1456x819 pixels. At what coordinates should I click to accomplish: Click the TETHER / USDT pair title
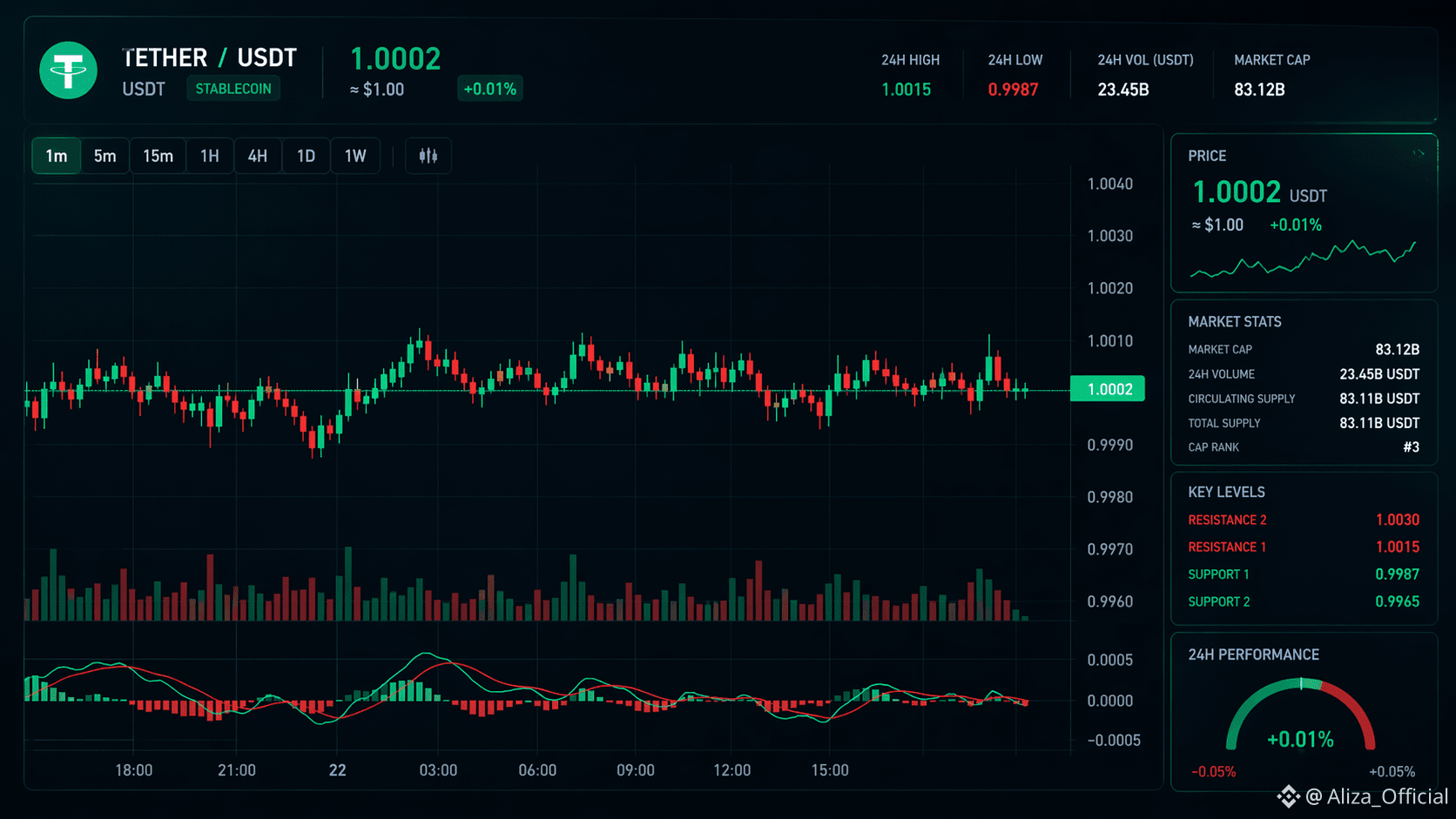(210, 57)
